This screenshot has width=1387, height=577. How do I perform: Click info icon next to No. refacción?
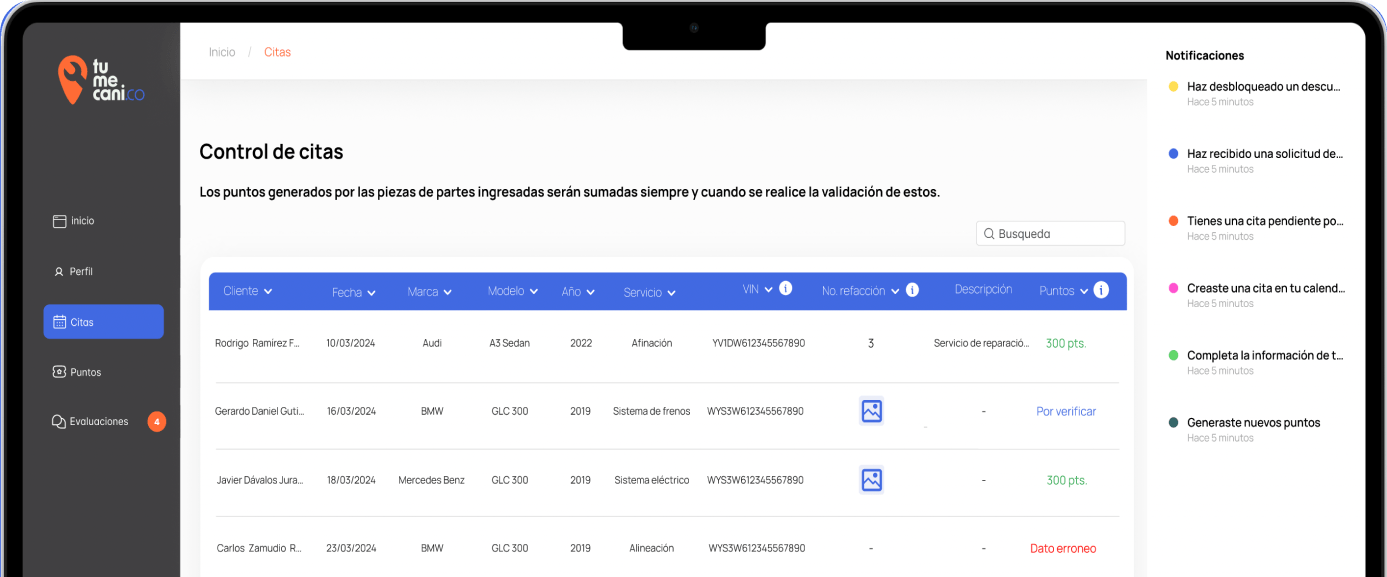pos(912,290)
